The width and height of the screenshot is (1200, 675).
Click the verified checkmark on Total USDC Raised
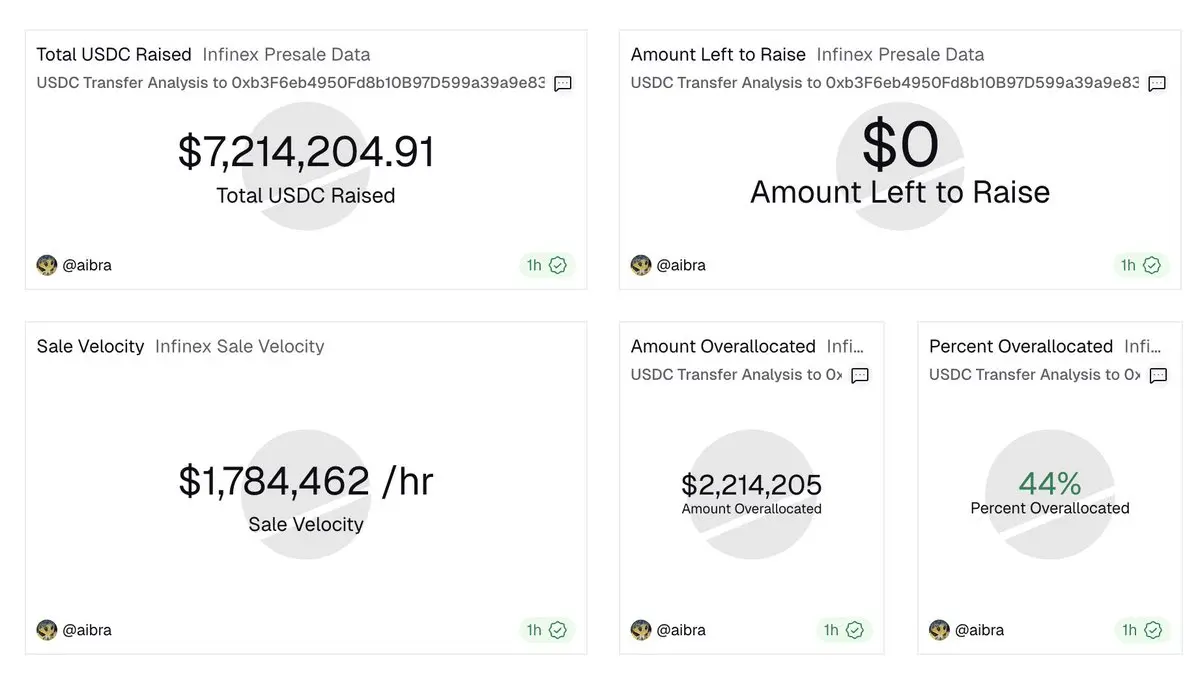click(558, 265)
